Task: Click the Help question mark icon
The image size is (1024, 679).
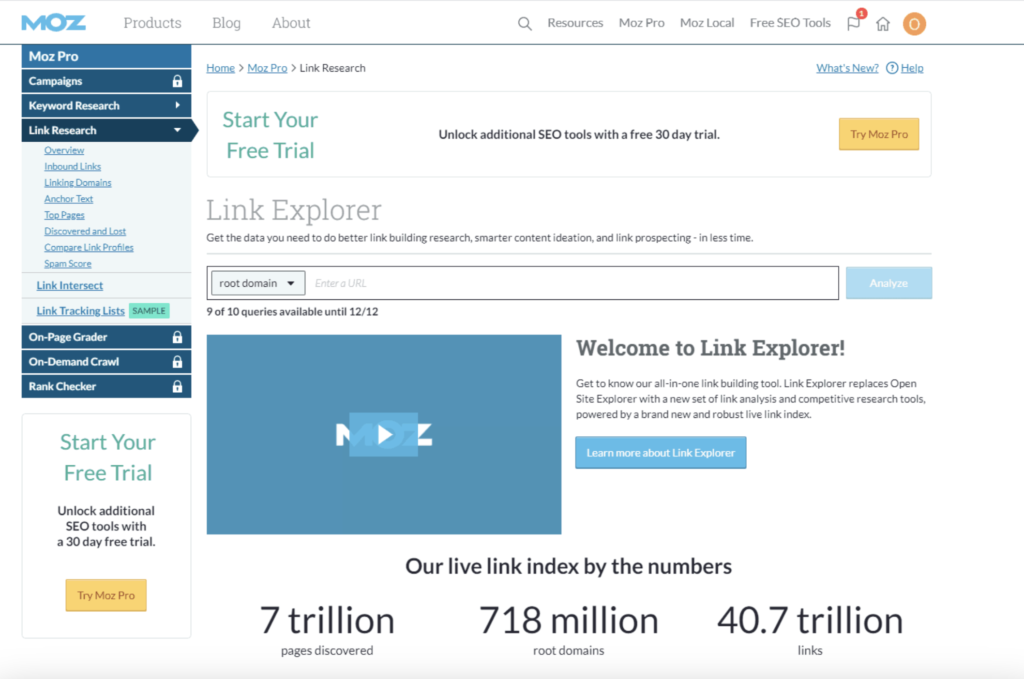Action: [891, 68]
